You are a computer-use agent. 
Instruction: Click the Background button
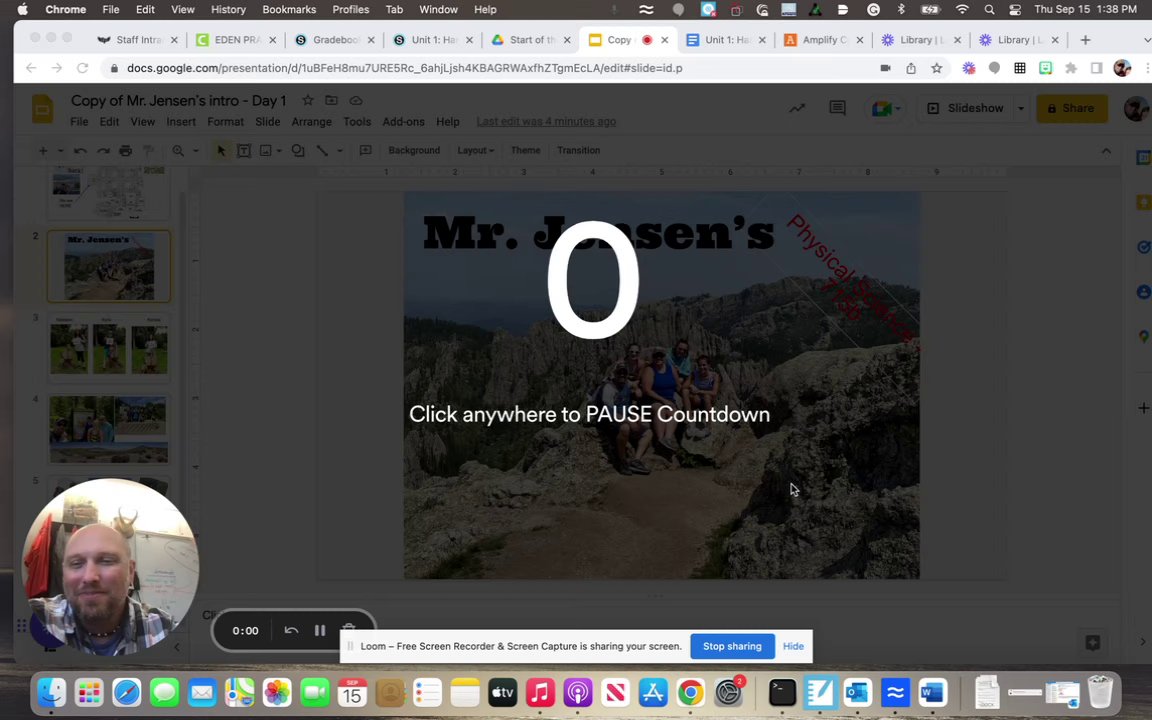(x=414, y=151)
